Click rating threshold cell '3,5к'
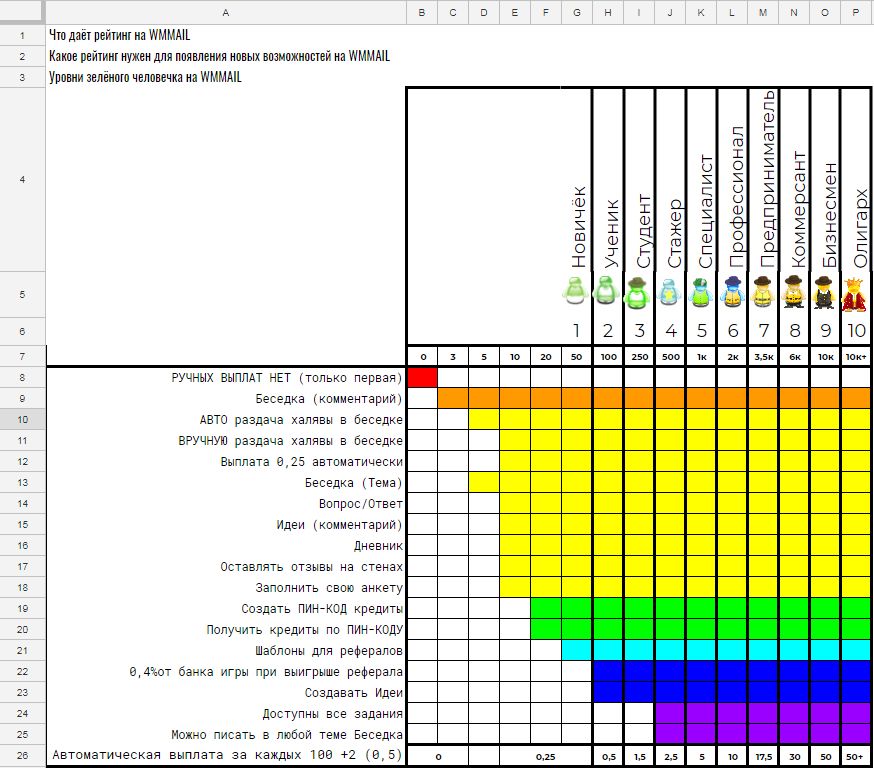 click(764, 357)
